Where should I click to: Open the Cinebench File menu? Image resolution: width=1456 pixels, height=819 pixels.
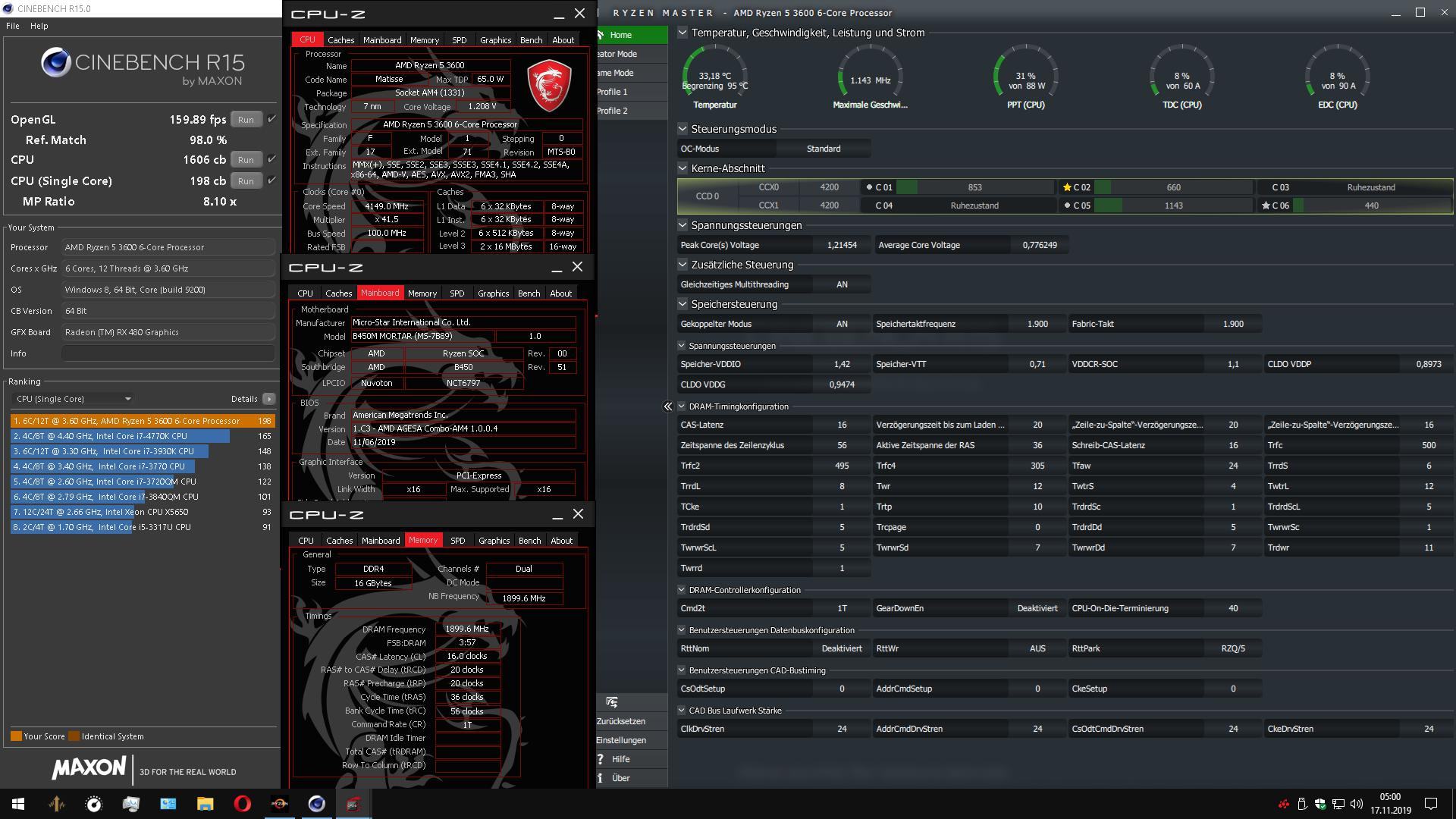click(x=13, y=26)
